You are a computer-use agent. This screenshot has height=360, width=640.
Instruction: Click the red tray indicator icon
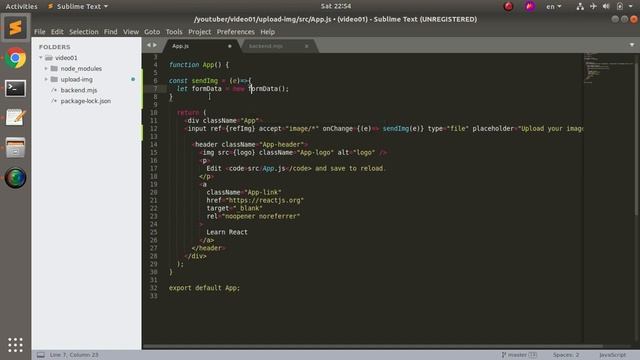point(508,6)
